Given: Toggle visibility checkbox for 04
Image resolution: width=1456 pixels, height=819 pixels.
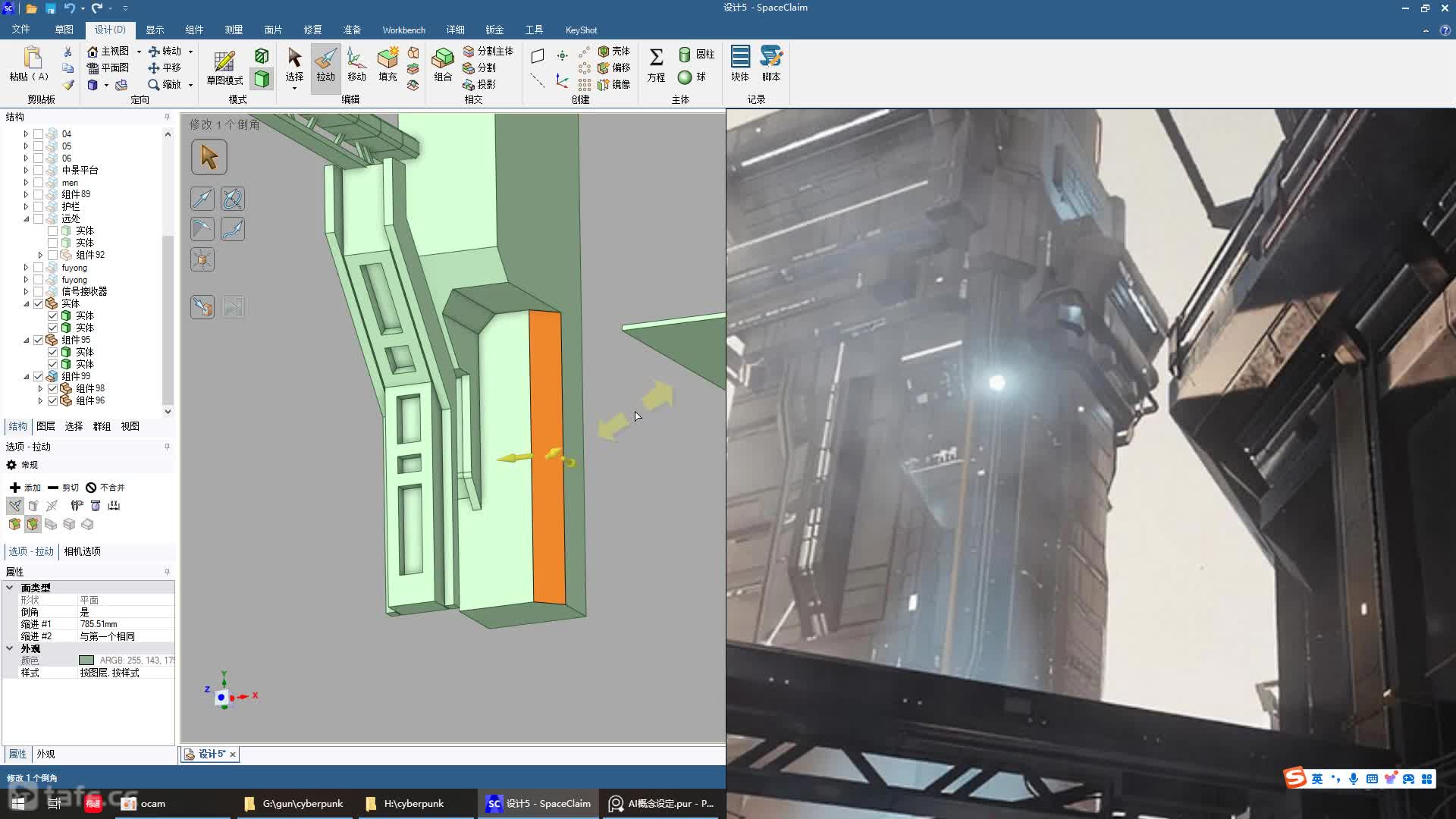Looking at the screenshot, I should click(x=38, y=133).
